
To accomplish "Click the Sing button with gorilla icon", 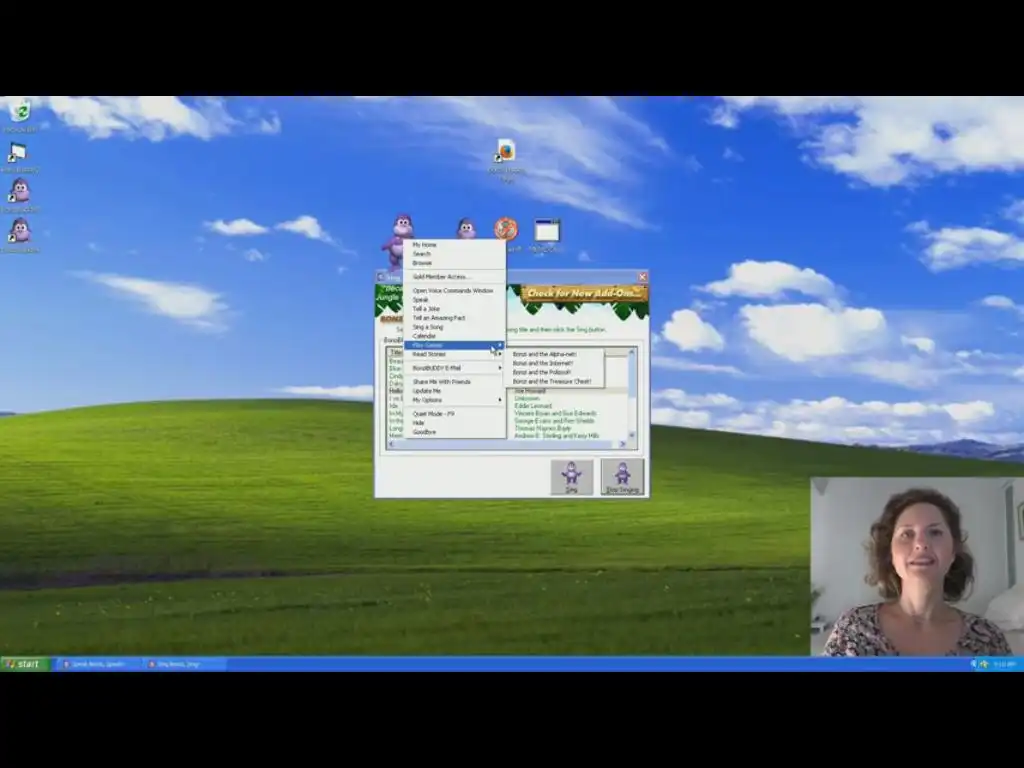I will click(571, 477).
